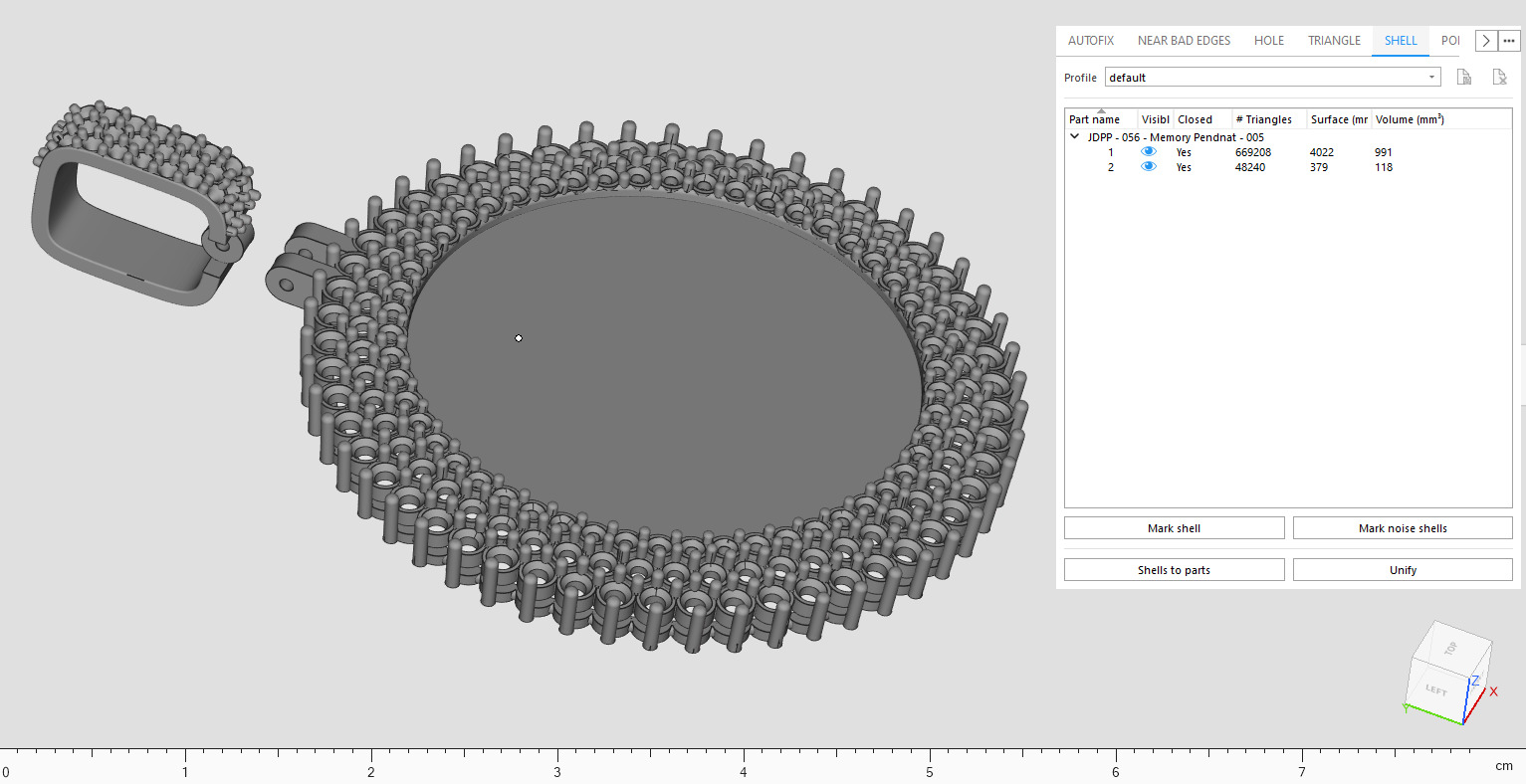Screen dimensions: 1526x784
Task: Switch to the NEAR BAD EDGES tab
Action: [x=1184, y=41]
